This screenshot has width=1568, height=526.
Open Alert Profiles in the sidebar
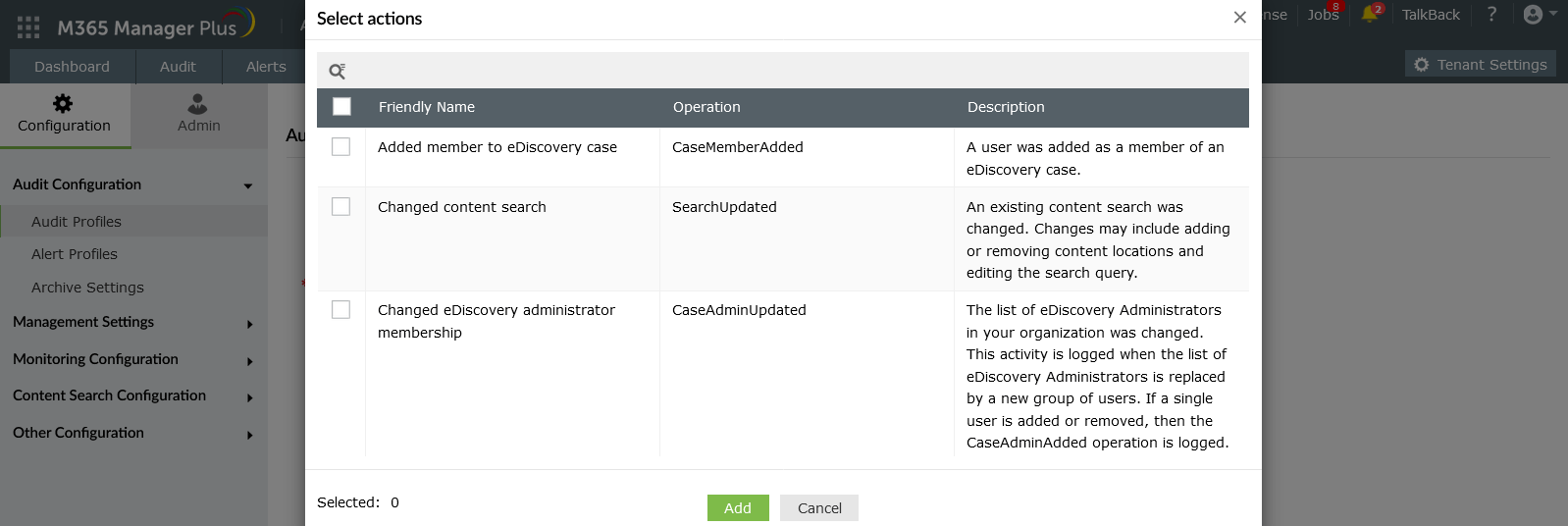pyautogui.click(x=75, y=254)
